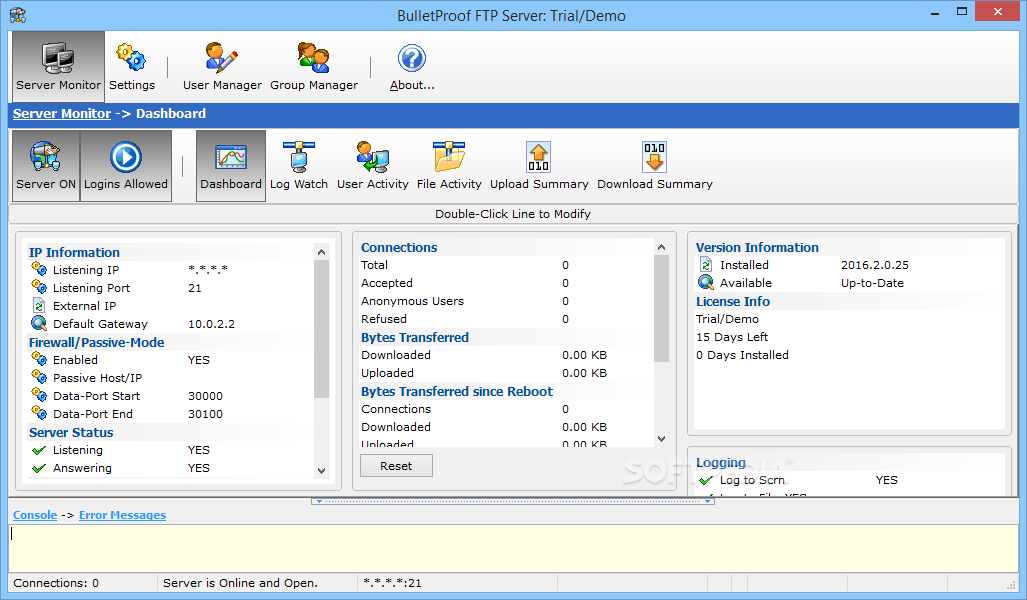
Task: Click the firewall Enabled gear icon
Action: (39, 359)
